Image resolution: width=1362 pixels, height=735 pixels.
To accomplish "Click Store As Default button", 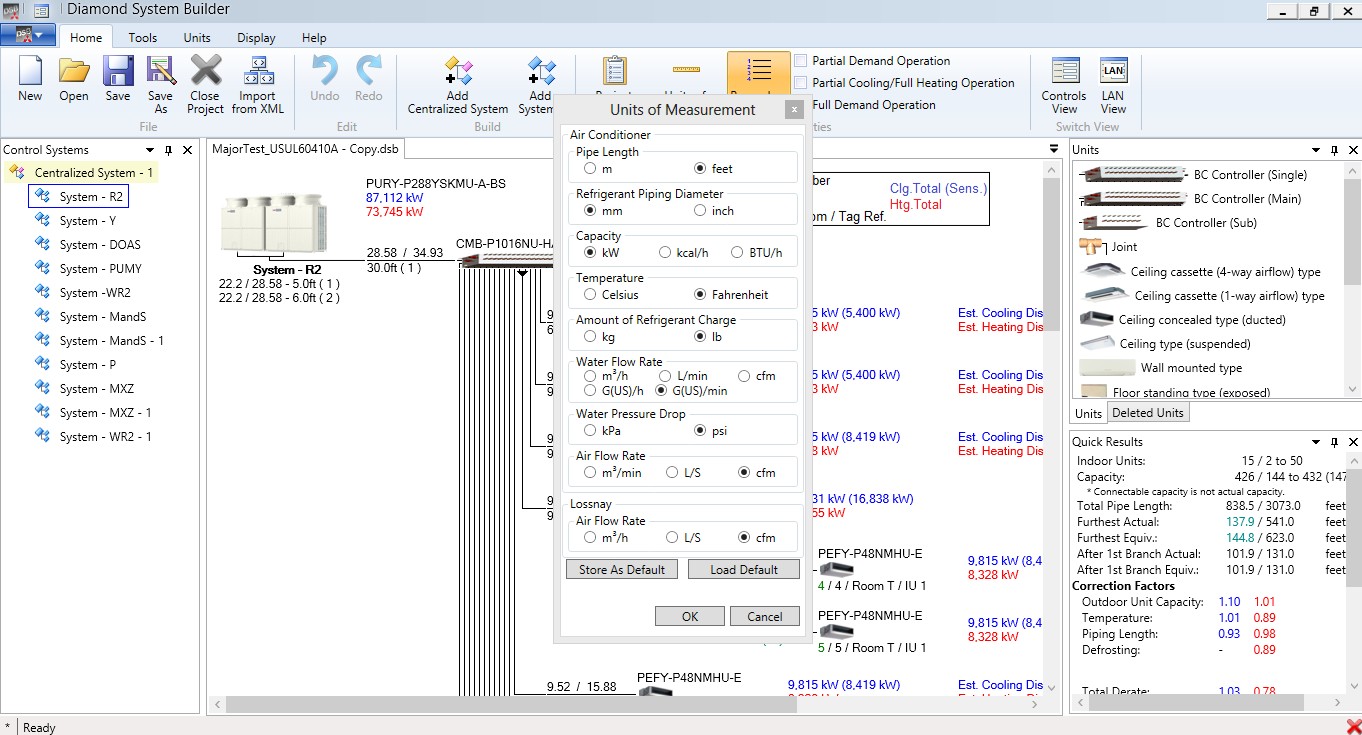I will pos(622,569).
